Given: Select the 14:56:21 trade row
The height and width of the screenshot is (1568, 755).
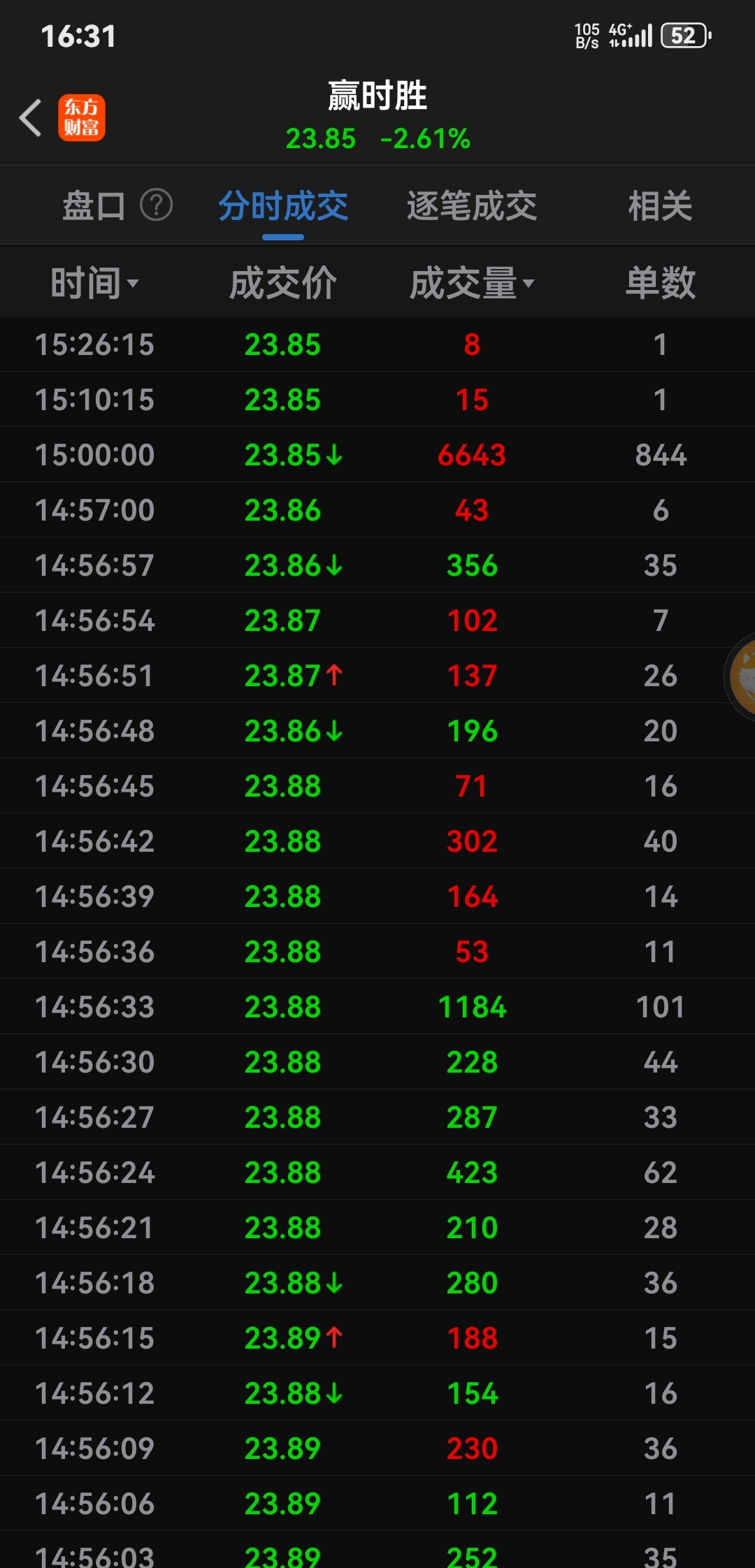Looking at the screenshot, I should point(377,1228).
